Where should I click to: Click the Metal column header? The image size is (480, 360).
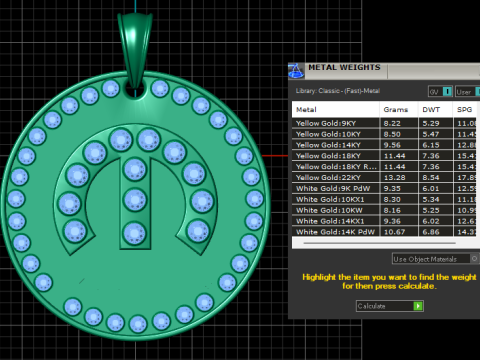336,110
